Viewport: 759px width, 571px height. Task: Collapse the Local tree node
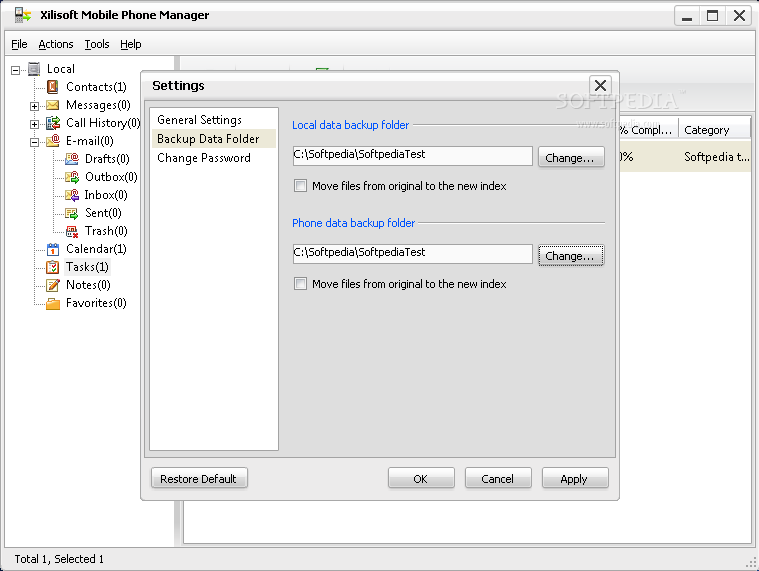point(15,70)
